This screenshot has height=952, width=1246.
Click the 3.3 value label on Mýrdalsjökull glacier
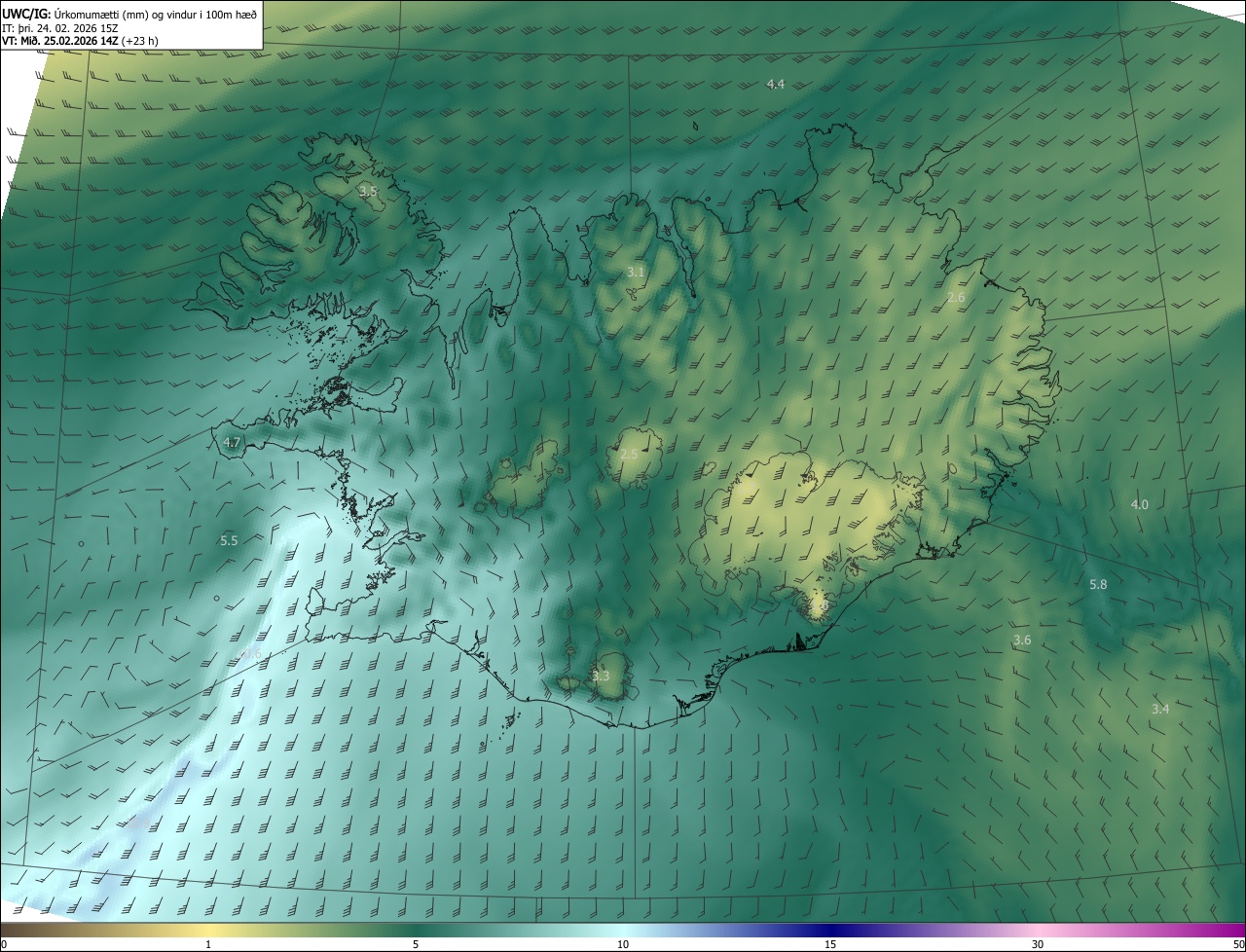tap(601, 676)
